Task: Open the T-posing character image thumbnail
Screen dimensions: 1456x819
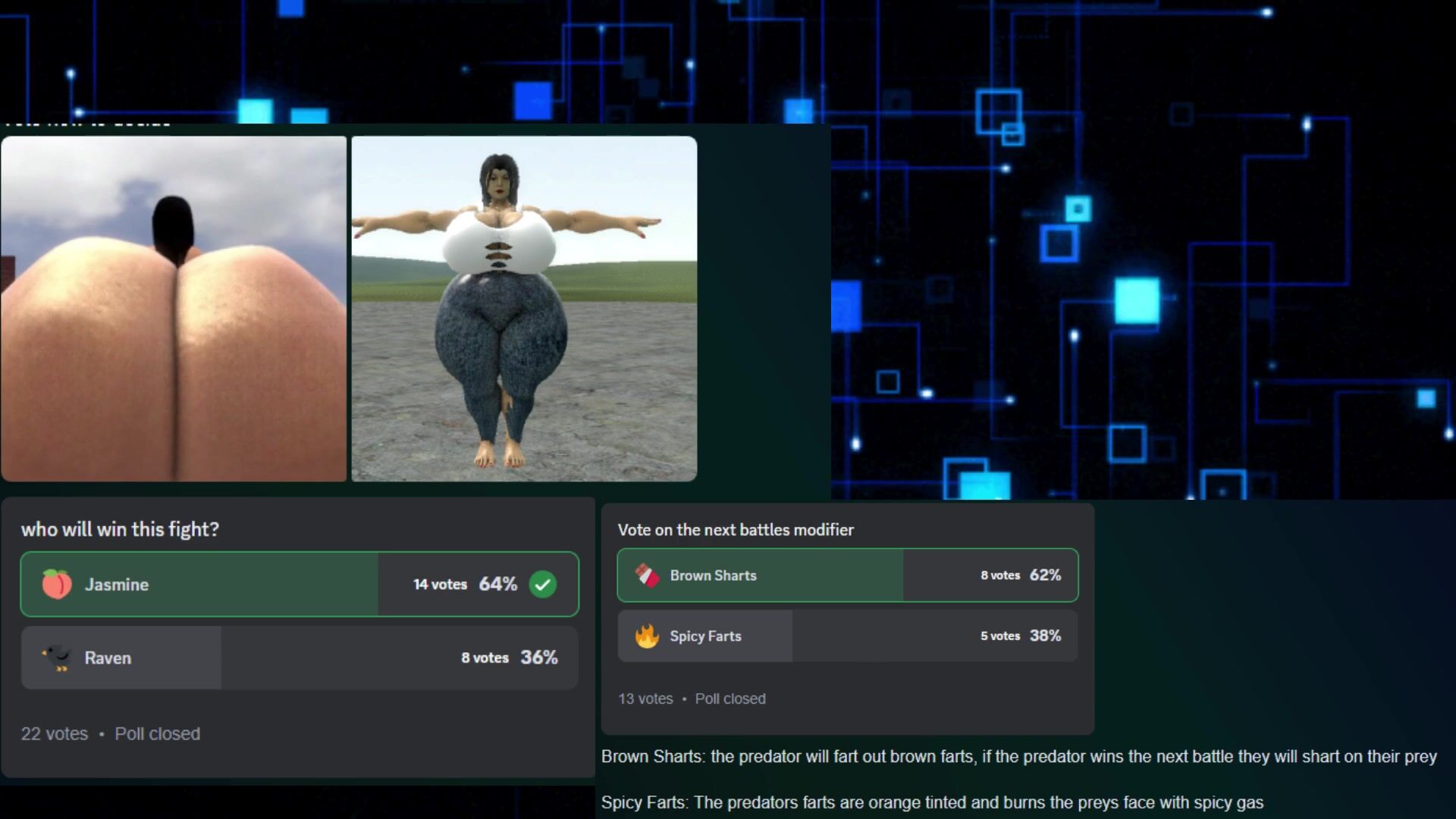Action: point(524,309)
